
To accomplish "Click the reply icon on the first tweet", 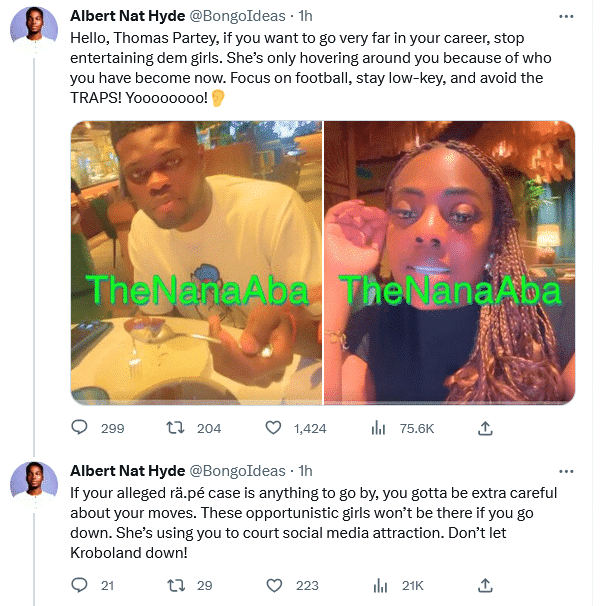I will point(81,428).
